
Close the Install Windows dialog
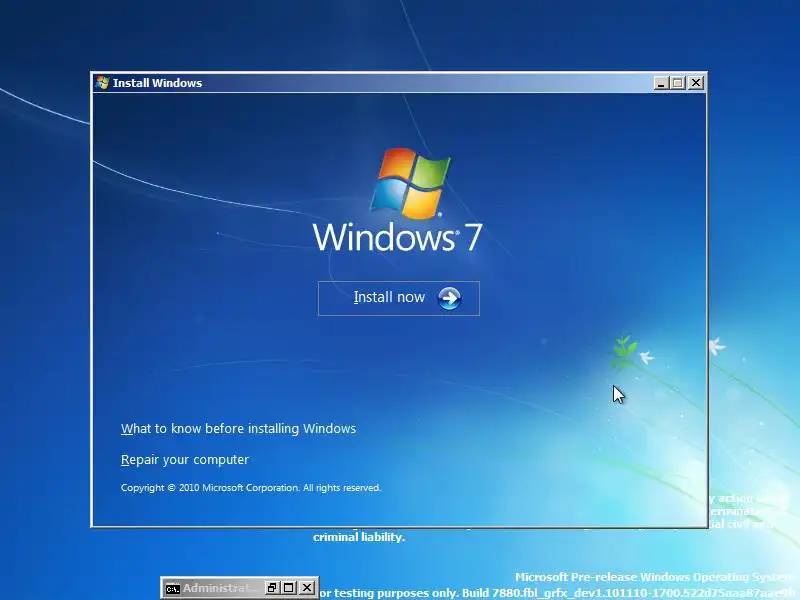tap(696, 83)
